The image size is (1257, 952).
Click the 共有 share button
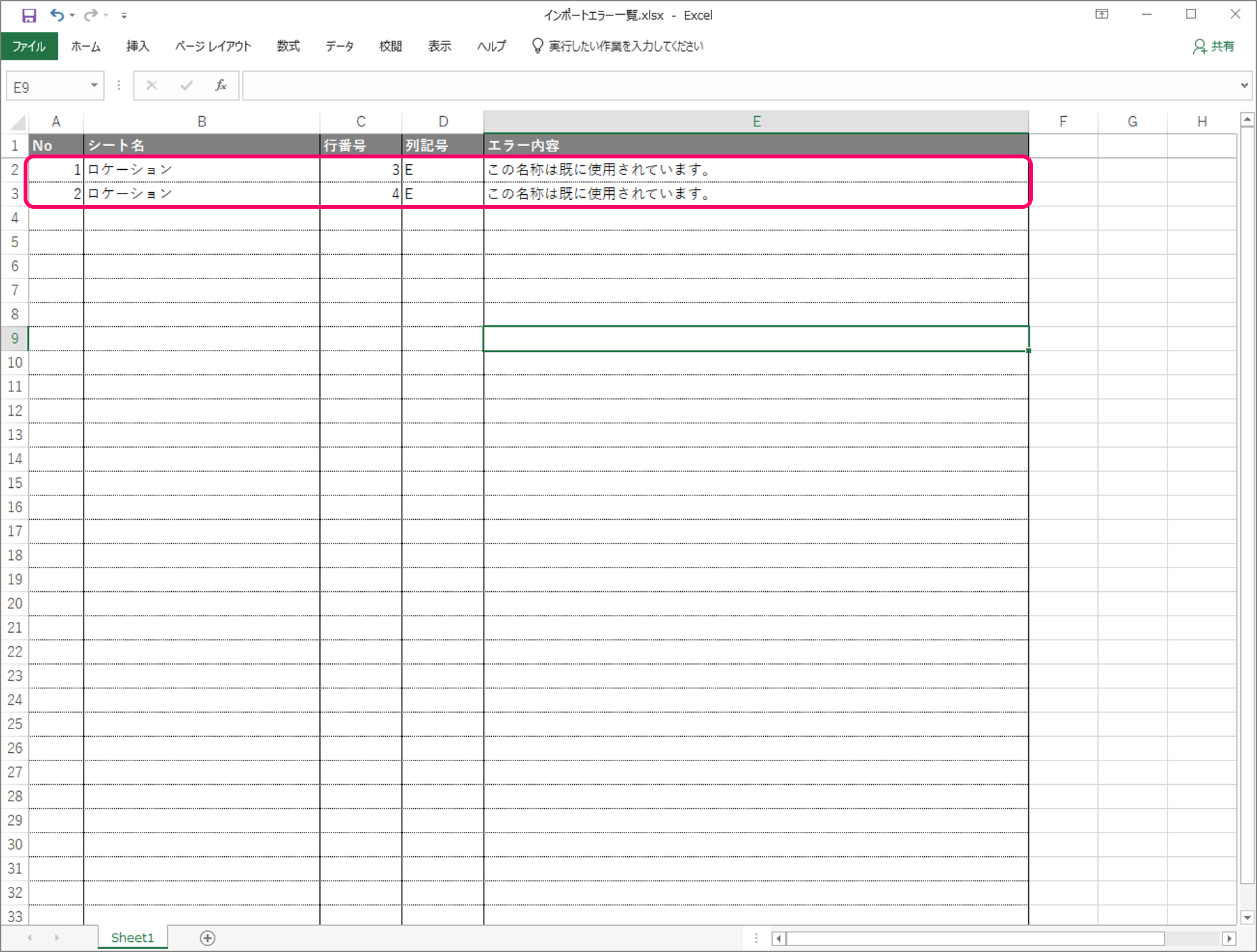pyautogui.click(x=1213, y=46)
